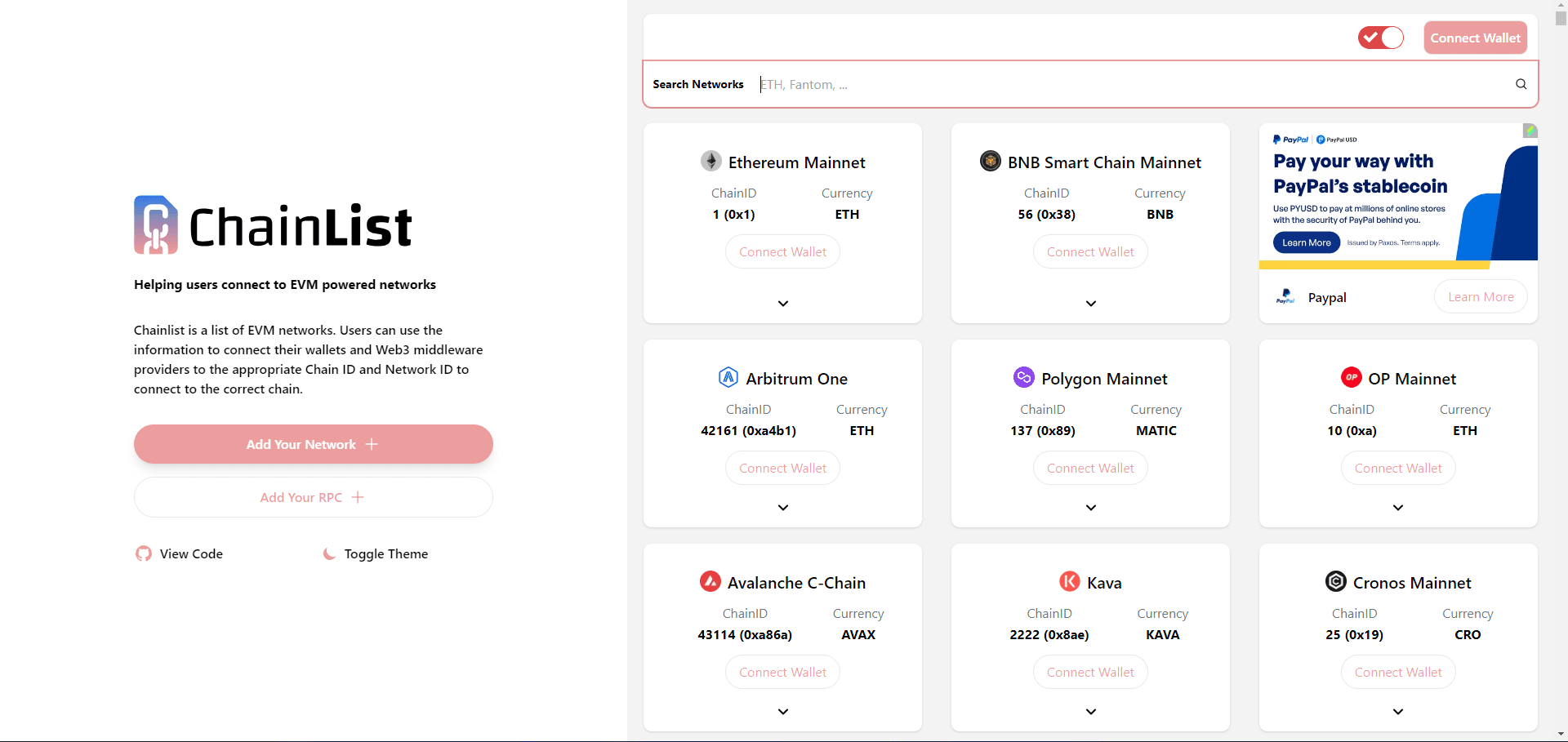Expand the Arbitrum One card details

[783, 508]
